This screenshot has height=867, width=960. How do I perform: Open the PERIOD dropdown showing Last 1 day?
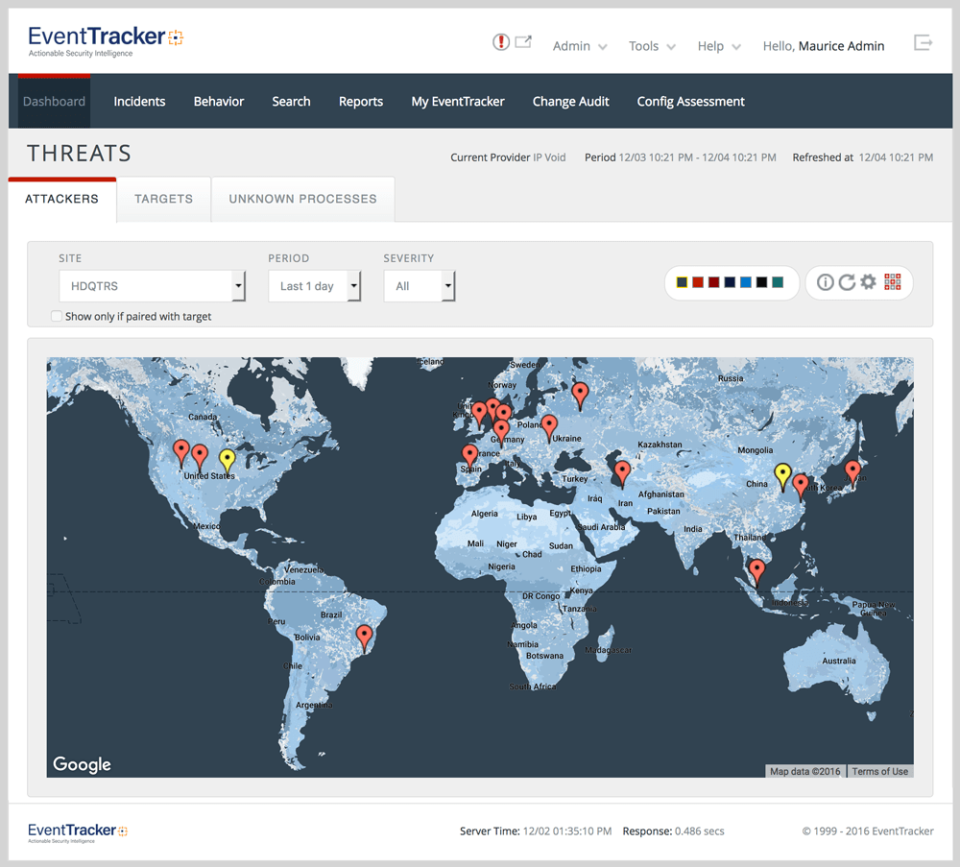pos(315,286)
